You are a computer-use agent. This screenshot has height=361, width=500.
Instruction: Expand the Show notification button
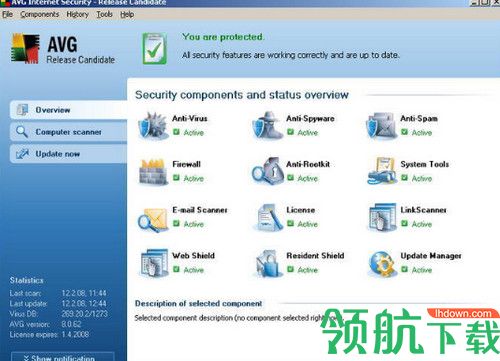point(63,357)
